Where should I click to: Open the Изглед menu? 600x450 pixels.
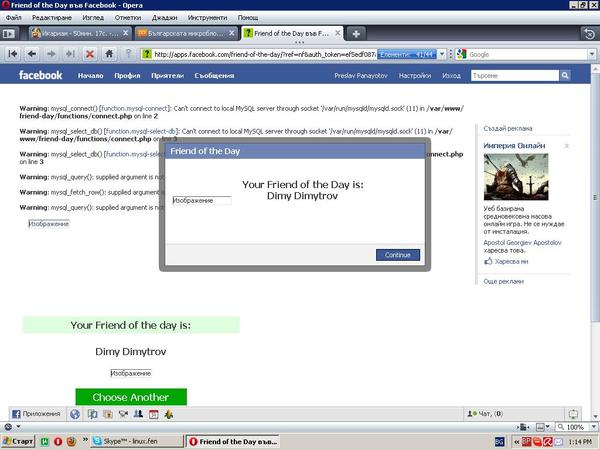coord(93,18)
